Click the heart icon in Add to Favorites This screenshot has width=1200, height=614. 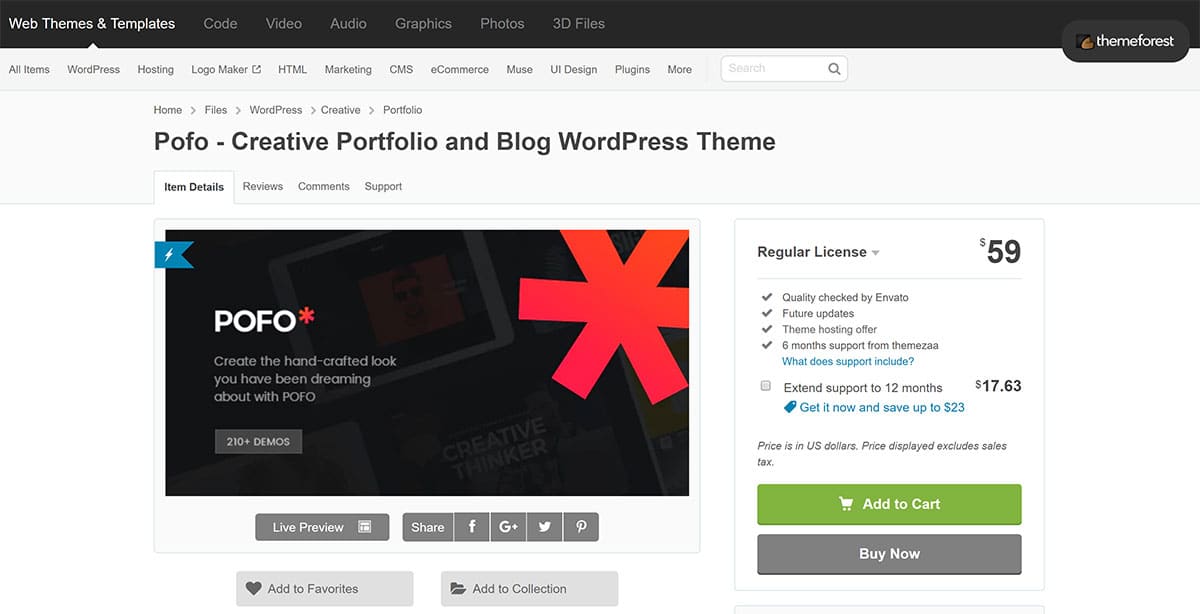pyautogui.click(x=254, y=589)
